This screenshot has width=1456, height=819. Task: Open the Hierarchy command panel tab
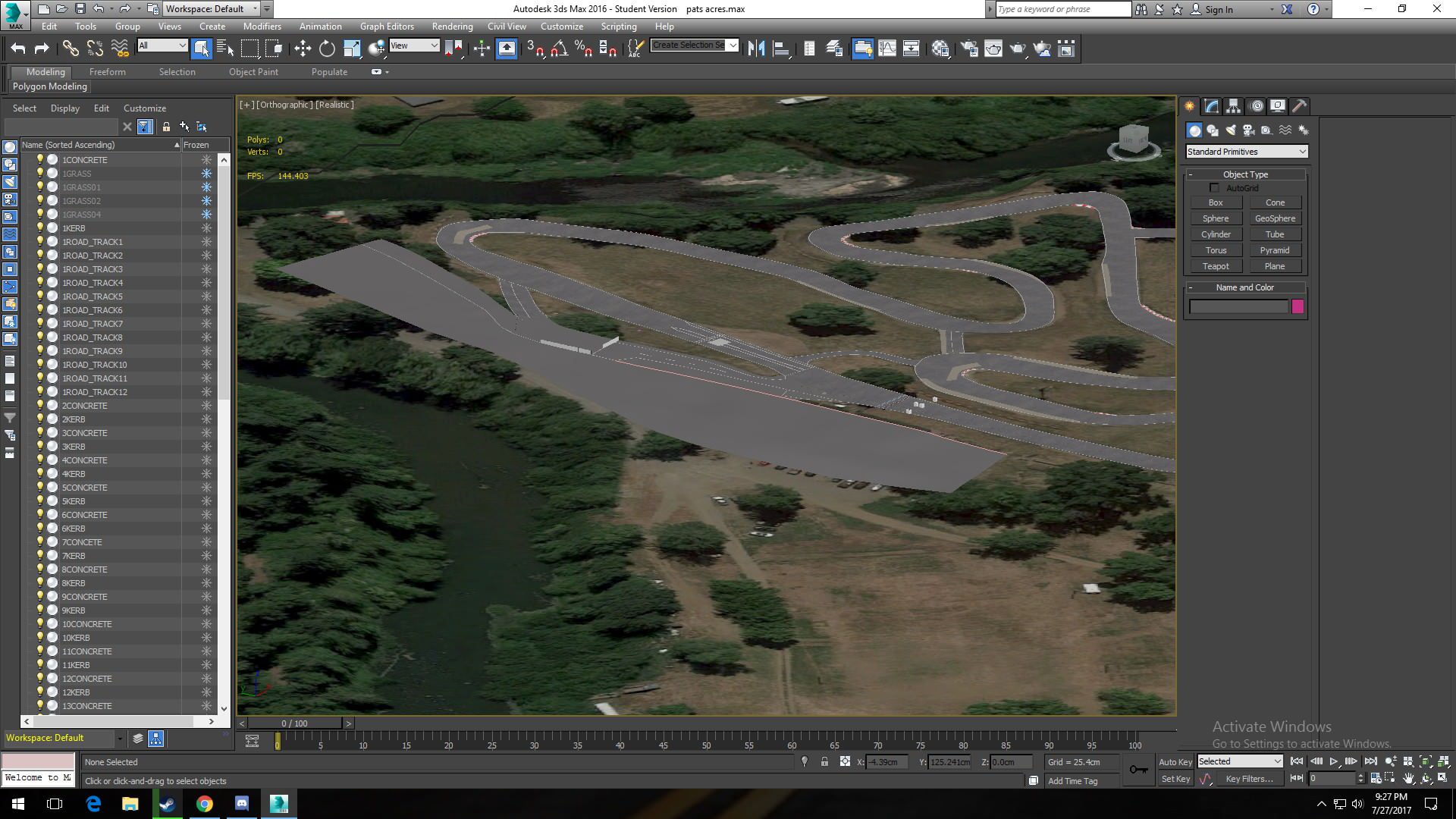[1233, 106]
